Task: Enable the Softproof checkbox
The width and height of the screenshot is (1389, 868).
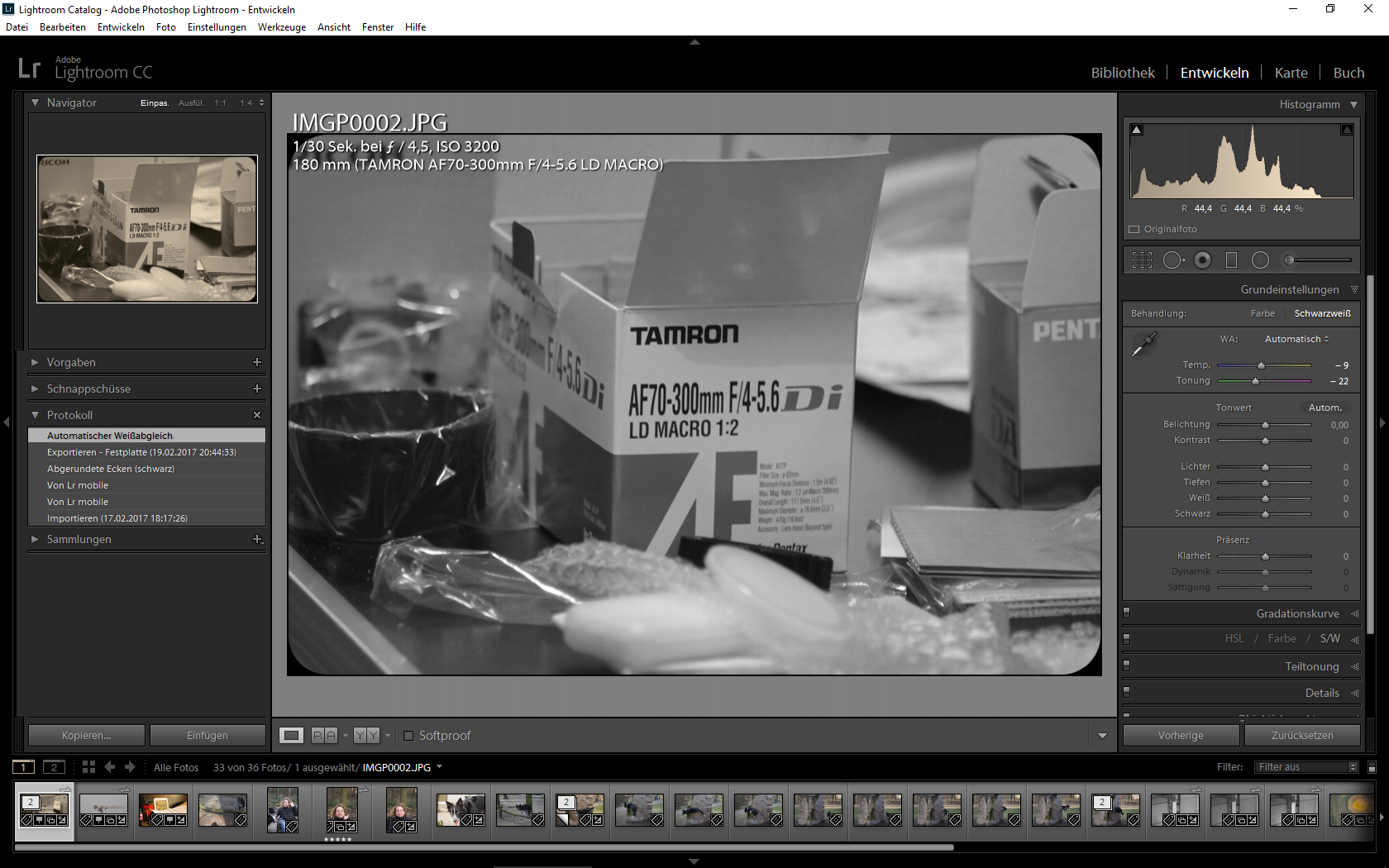Action: (x=408, y=736)
